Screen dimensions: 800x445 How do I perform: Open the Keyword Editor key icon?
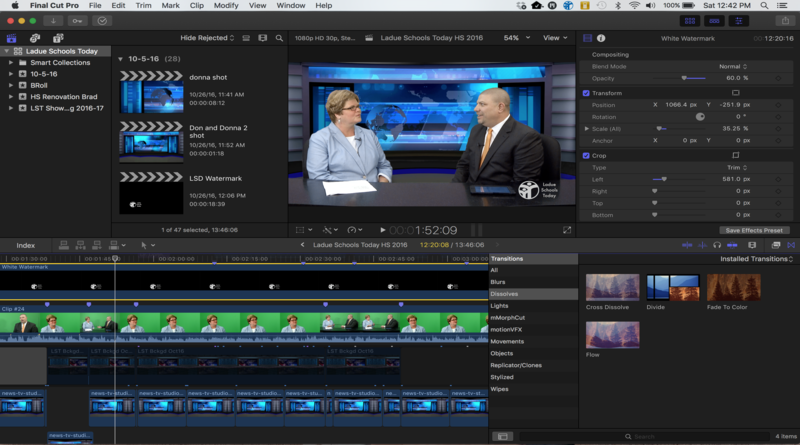point(77,21)
